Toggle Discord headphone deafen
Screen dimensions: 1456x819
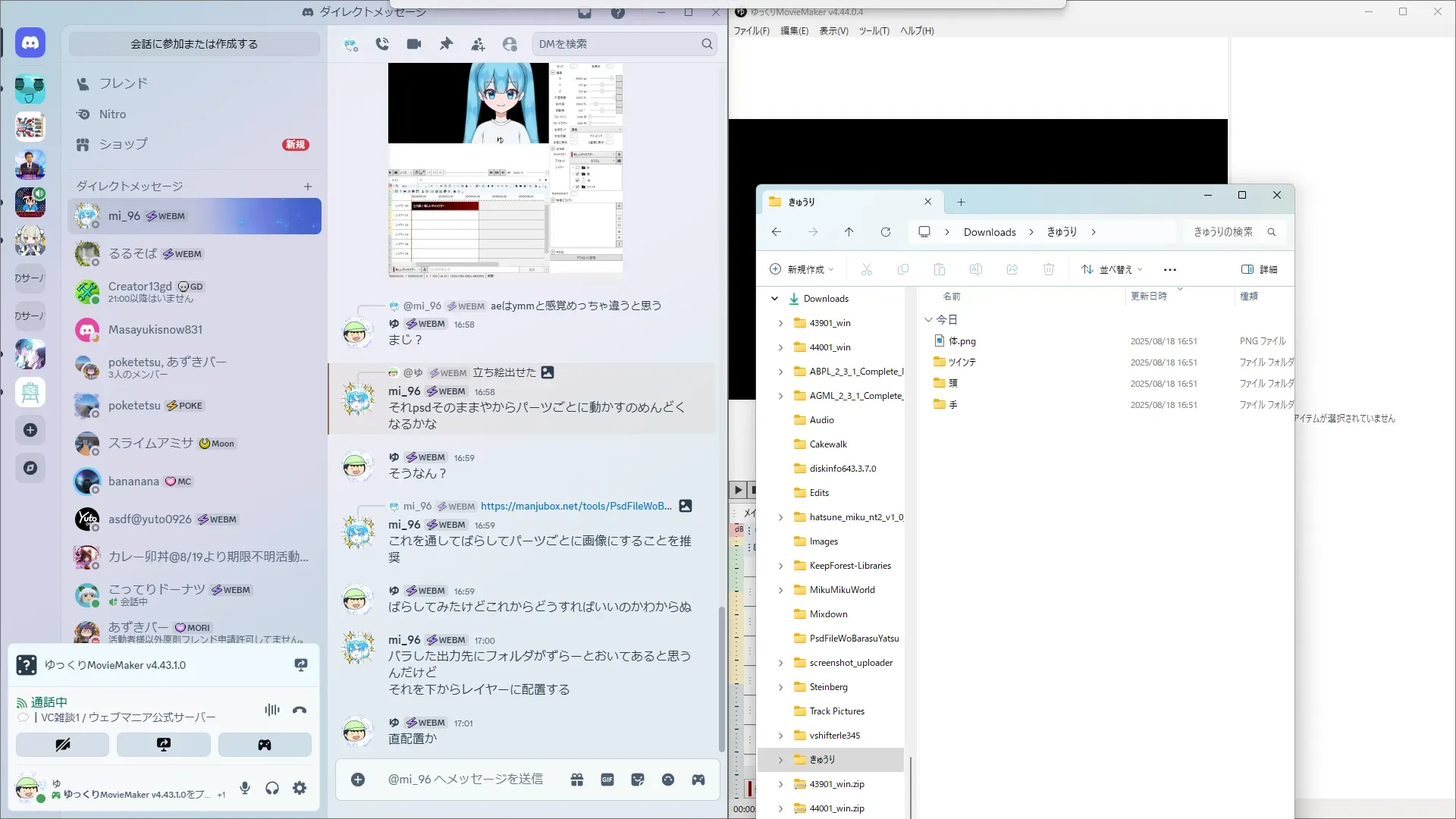(272, 788)
